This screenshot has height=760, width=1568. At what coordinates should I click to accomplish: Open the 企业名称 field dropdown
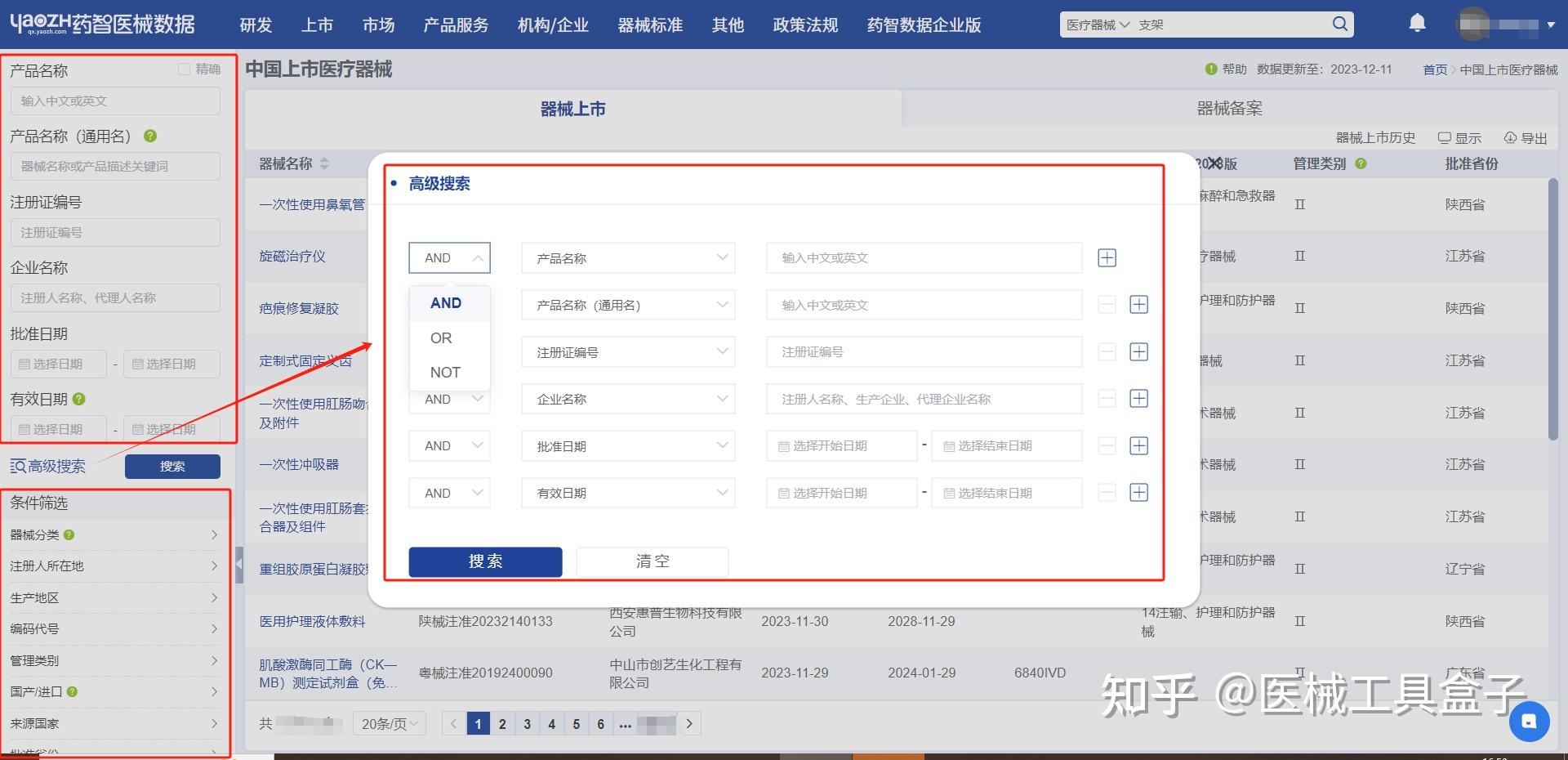click(628, 399)
